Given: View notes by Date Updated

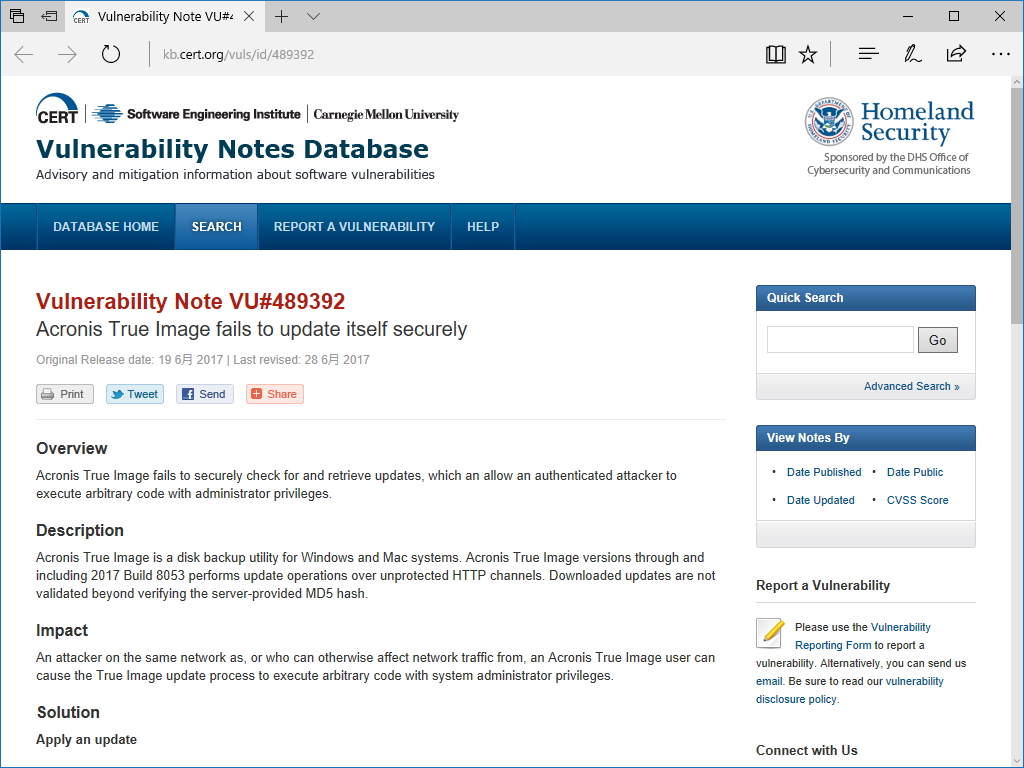Looking at the screenshot, I should click(820, 500).
